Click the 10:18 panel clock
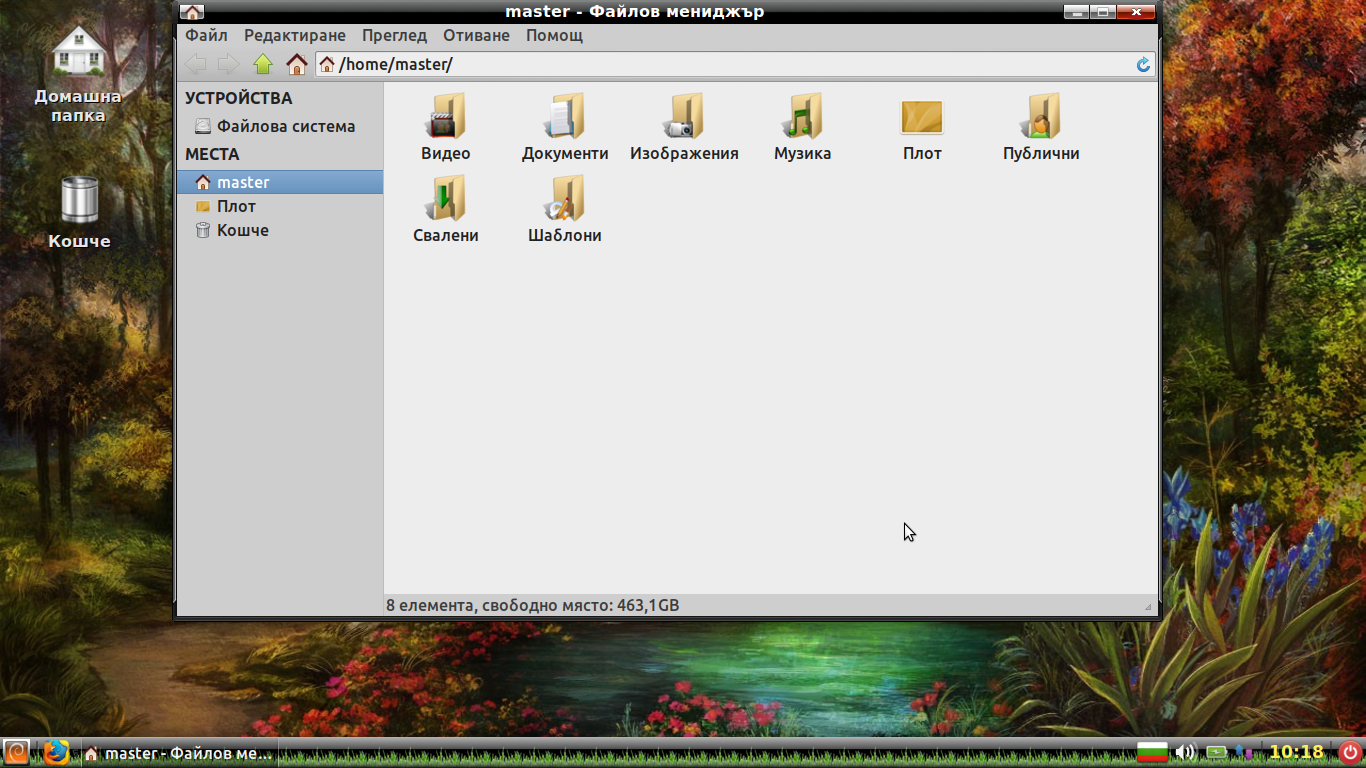The height and width of the screenshot is (768, 1366). [1296, 752]
